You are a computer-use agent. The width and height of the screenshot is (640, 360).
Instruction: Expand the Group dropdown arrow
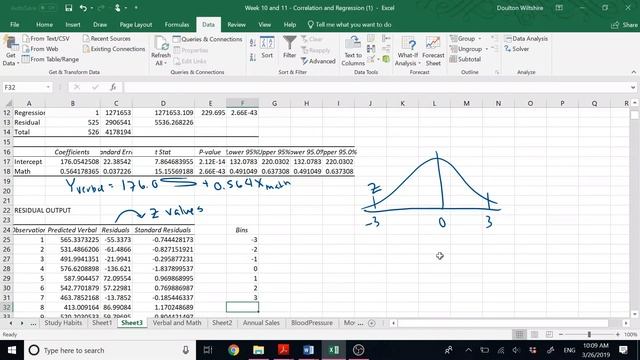480,38
